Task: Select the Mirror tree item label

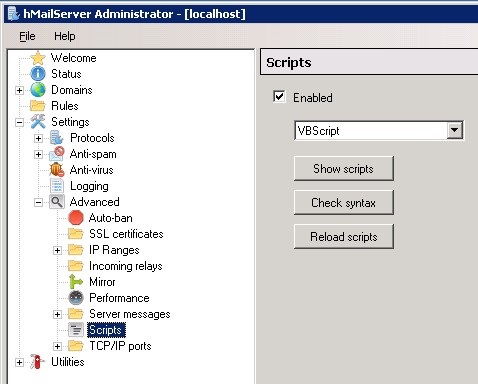Action: click(x=102, y=282)
